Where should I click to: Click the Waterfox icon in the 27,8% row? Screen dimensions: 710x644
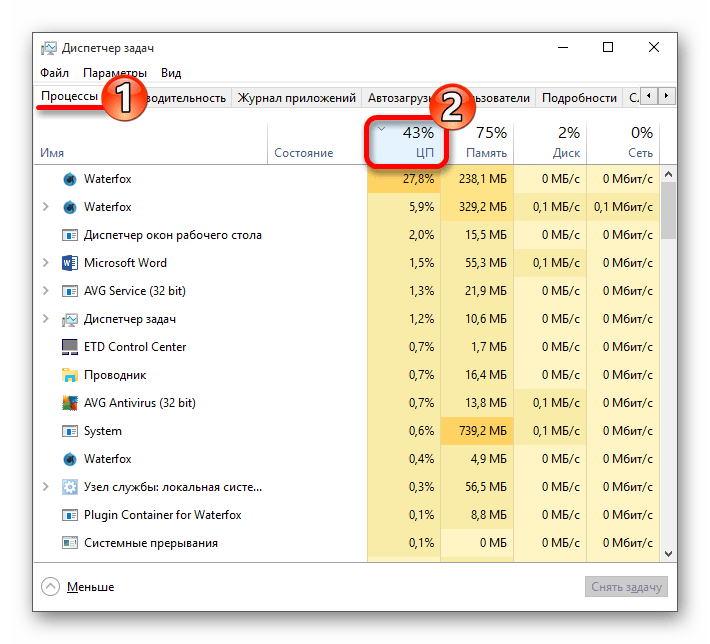[x=70, y=179]
